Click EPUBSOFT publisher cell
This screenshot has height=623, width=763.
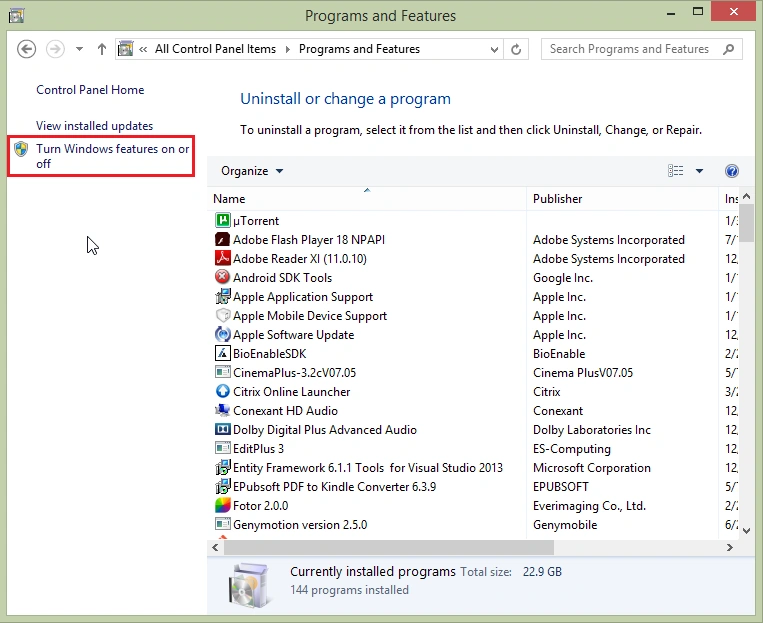(561, 486)
